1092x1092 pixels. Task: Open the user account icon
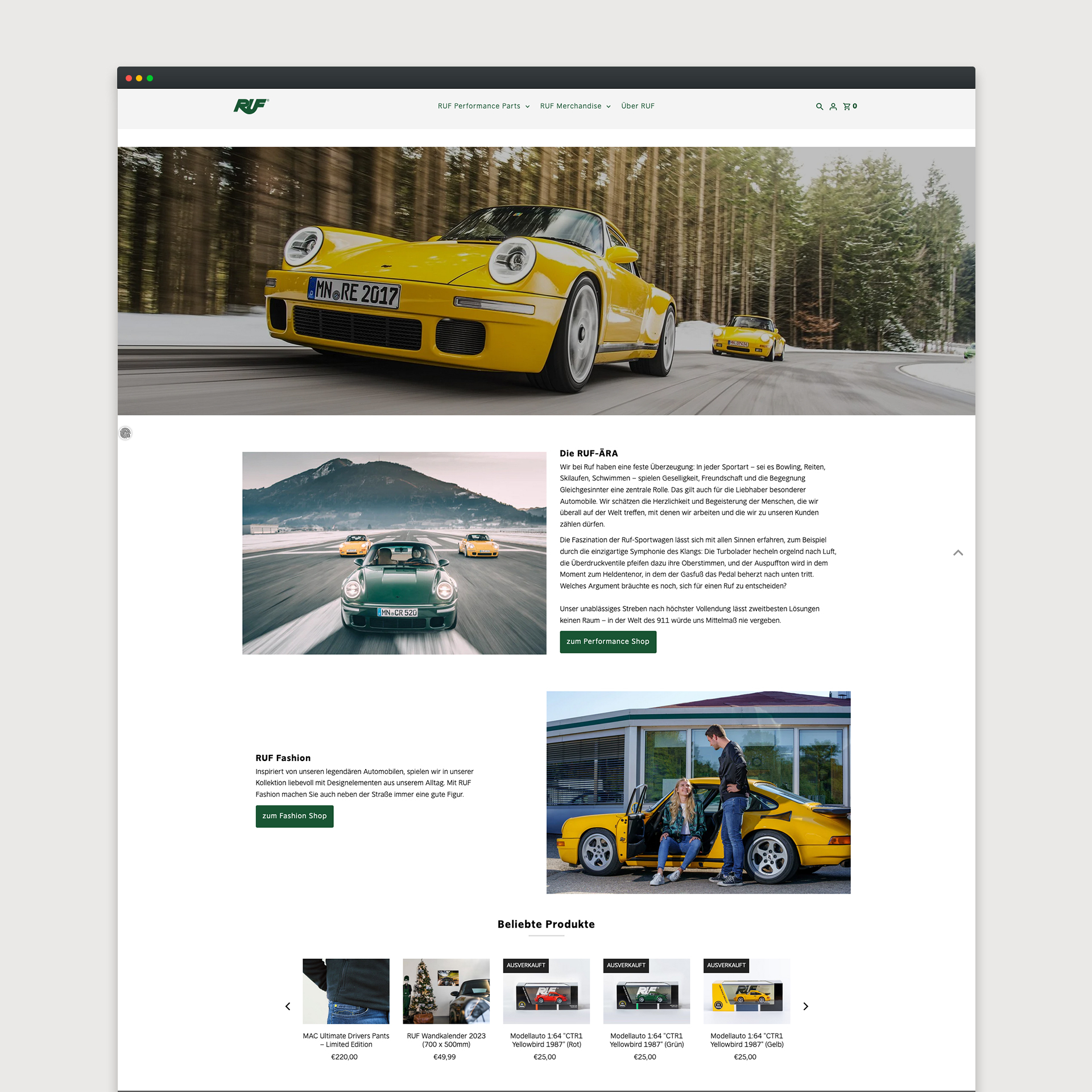tap(833, 106)
